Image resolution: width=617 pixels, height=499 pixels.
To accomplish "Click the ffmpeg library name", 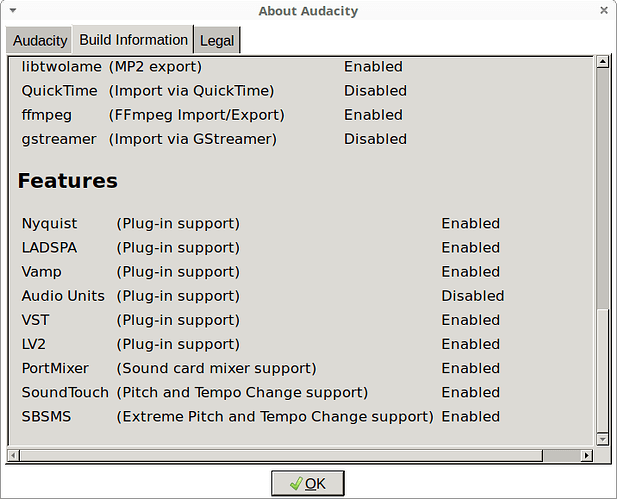I will coord(47,115).
